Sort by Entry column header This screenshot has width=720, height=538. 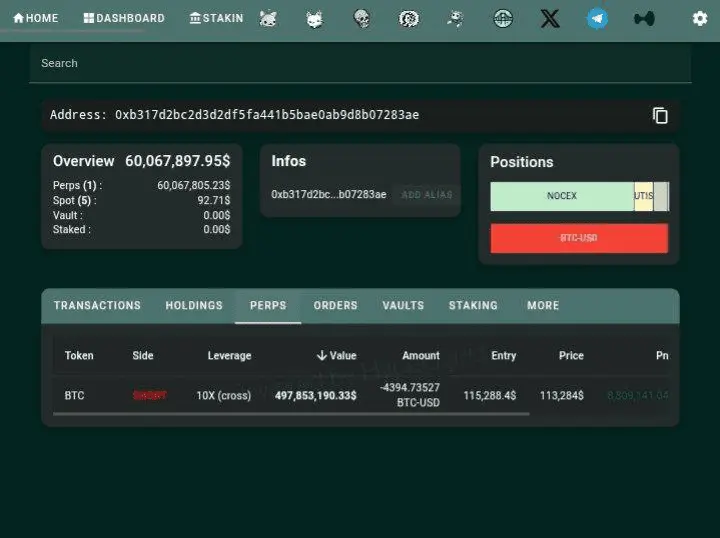pos(504,356)
